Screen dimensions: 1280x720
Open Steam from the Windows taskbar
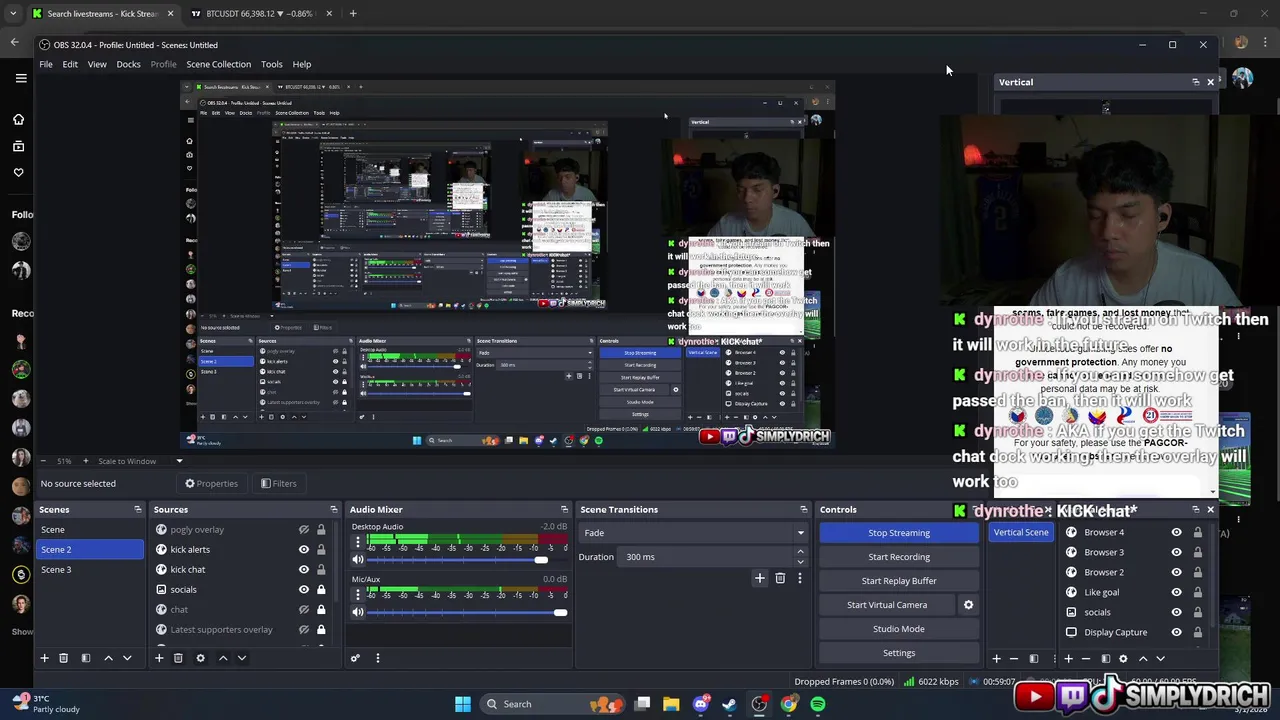tap(729, 704)
